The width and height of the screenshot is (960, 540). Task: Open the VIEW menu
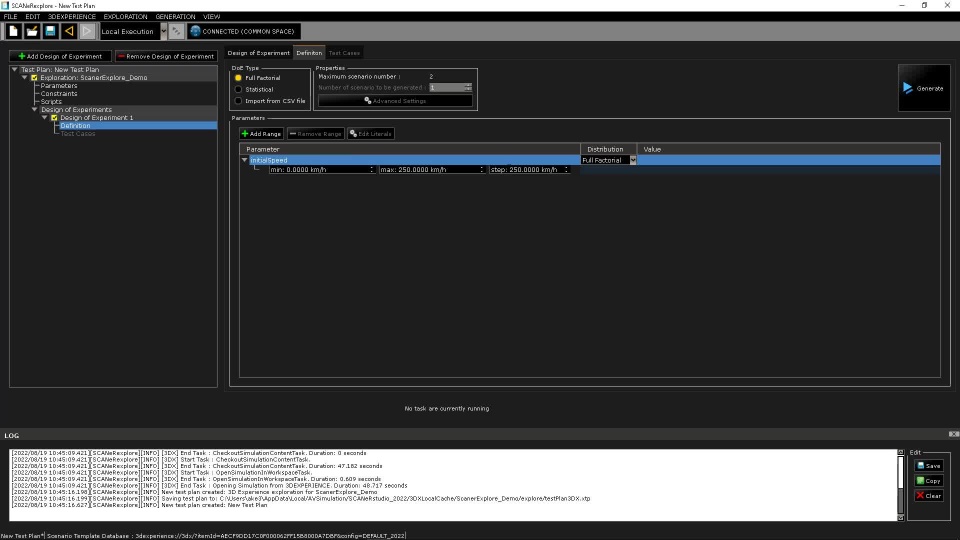pyautogui.click(x=211, y=17)
